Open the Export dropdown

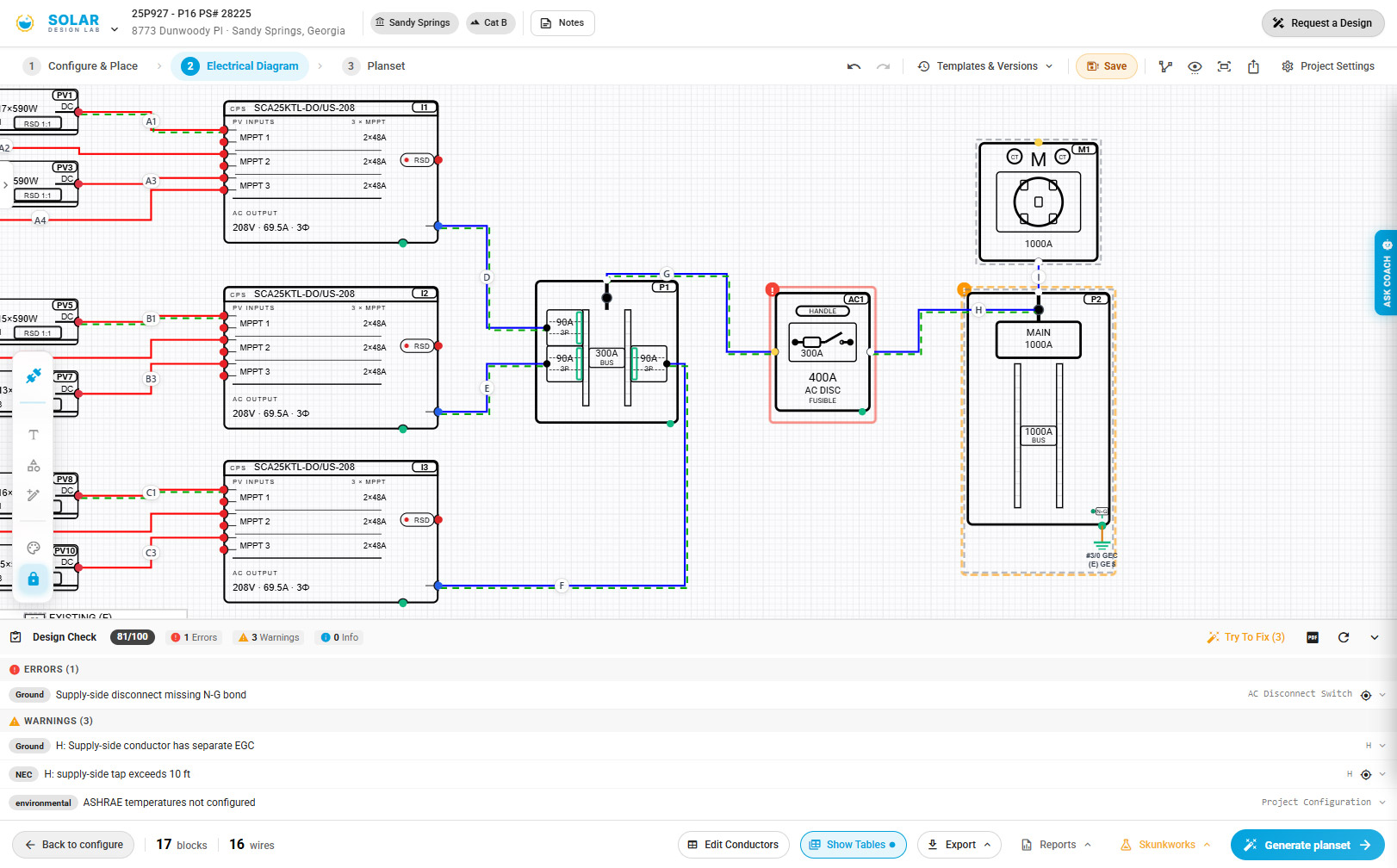(960, 845)
